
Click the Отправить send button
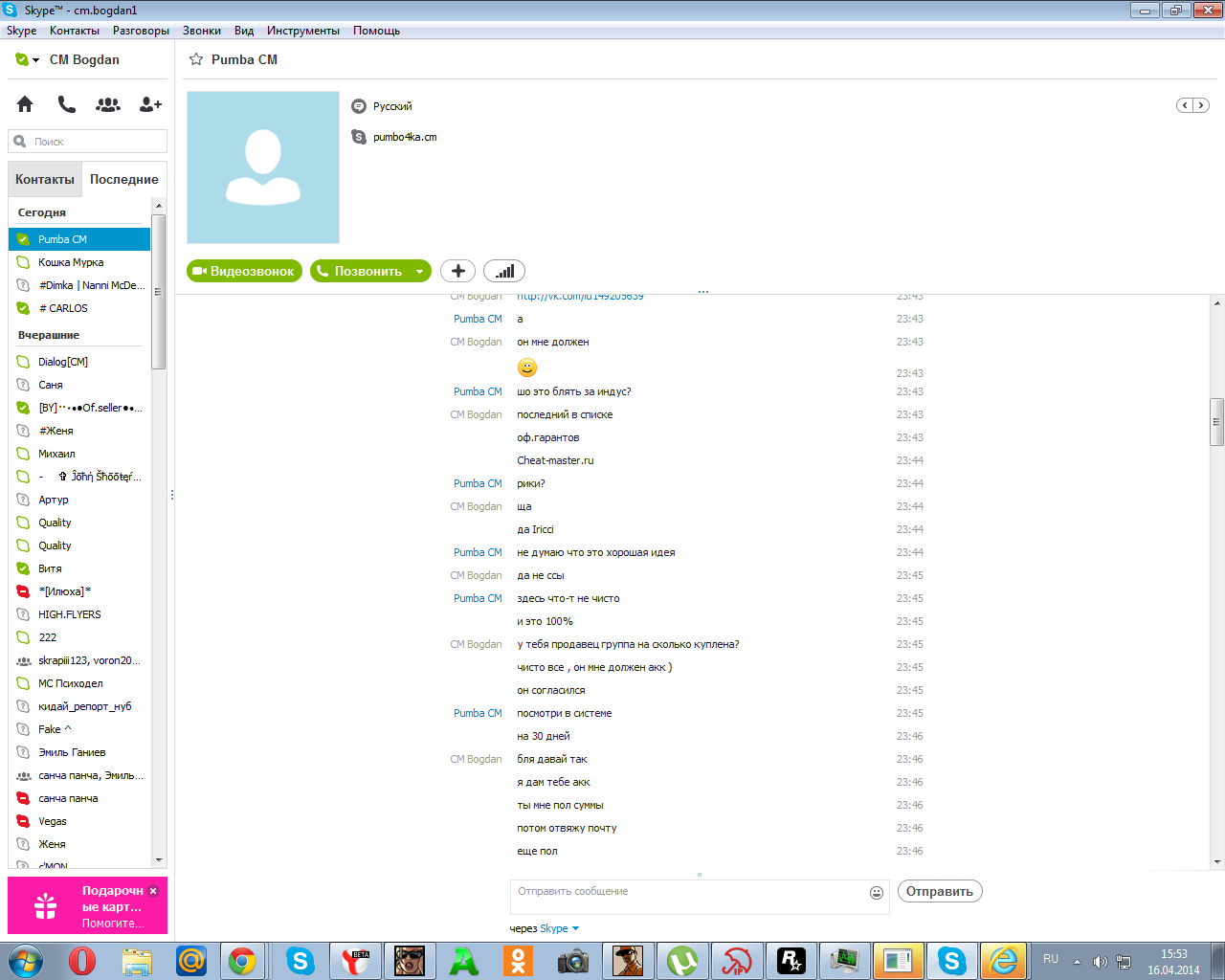(940, 891)
